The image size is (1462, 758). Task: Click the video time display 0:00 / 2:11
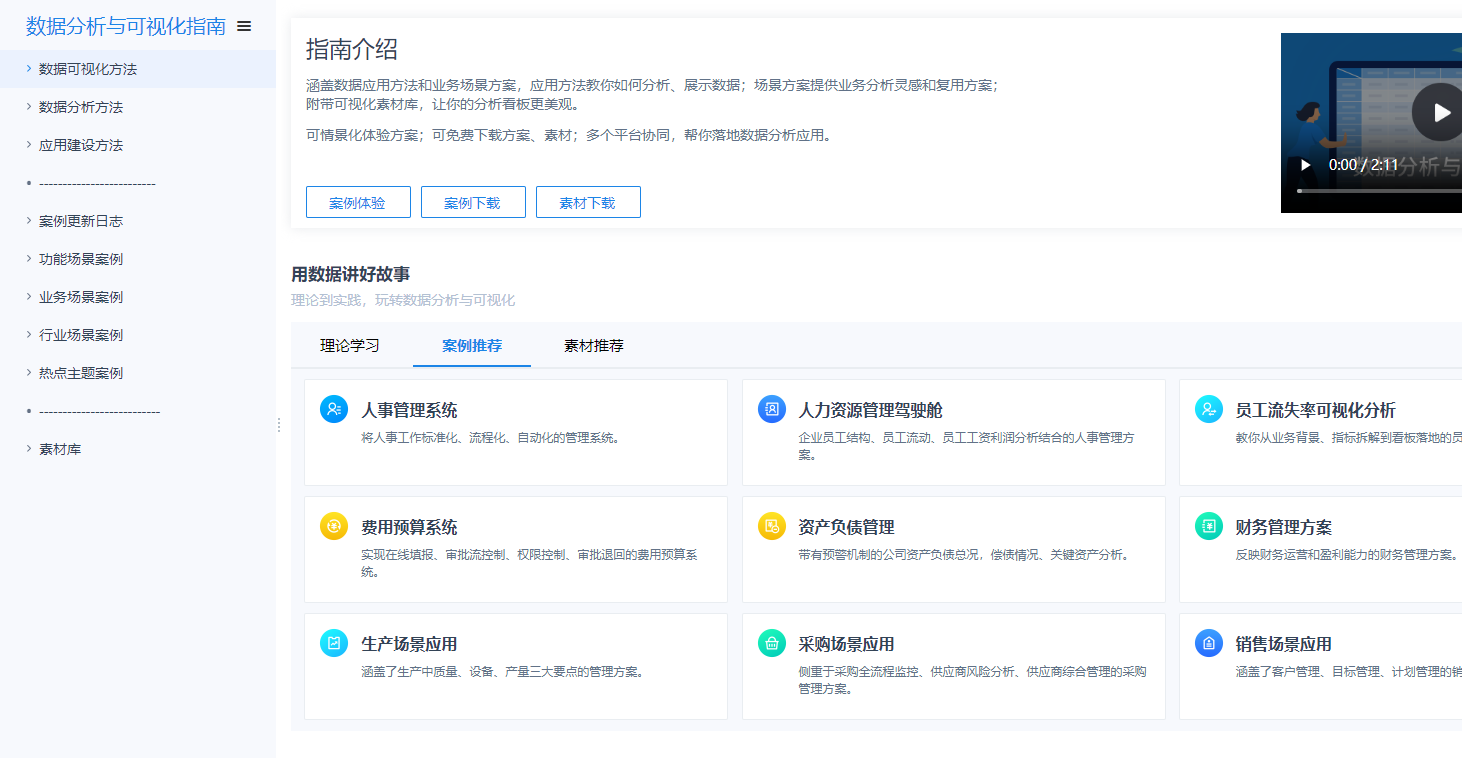pos(1363,165)
